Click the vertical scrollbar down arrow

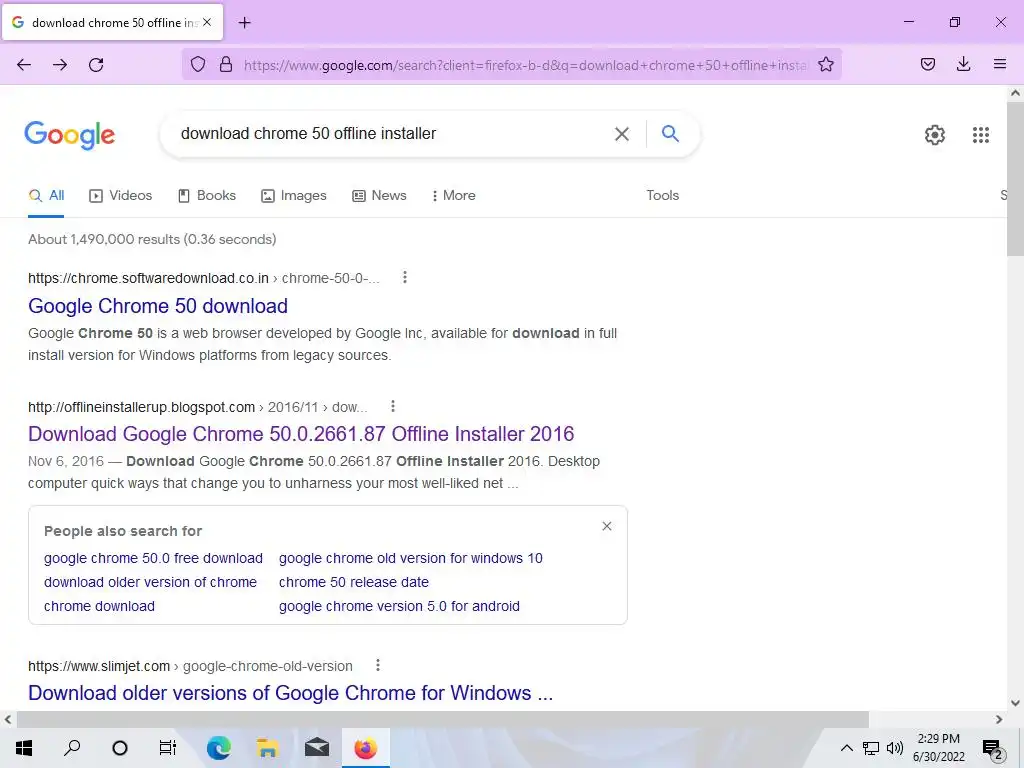(x=1015, y=703)
